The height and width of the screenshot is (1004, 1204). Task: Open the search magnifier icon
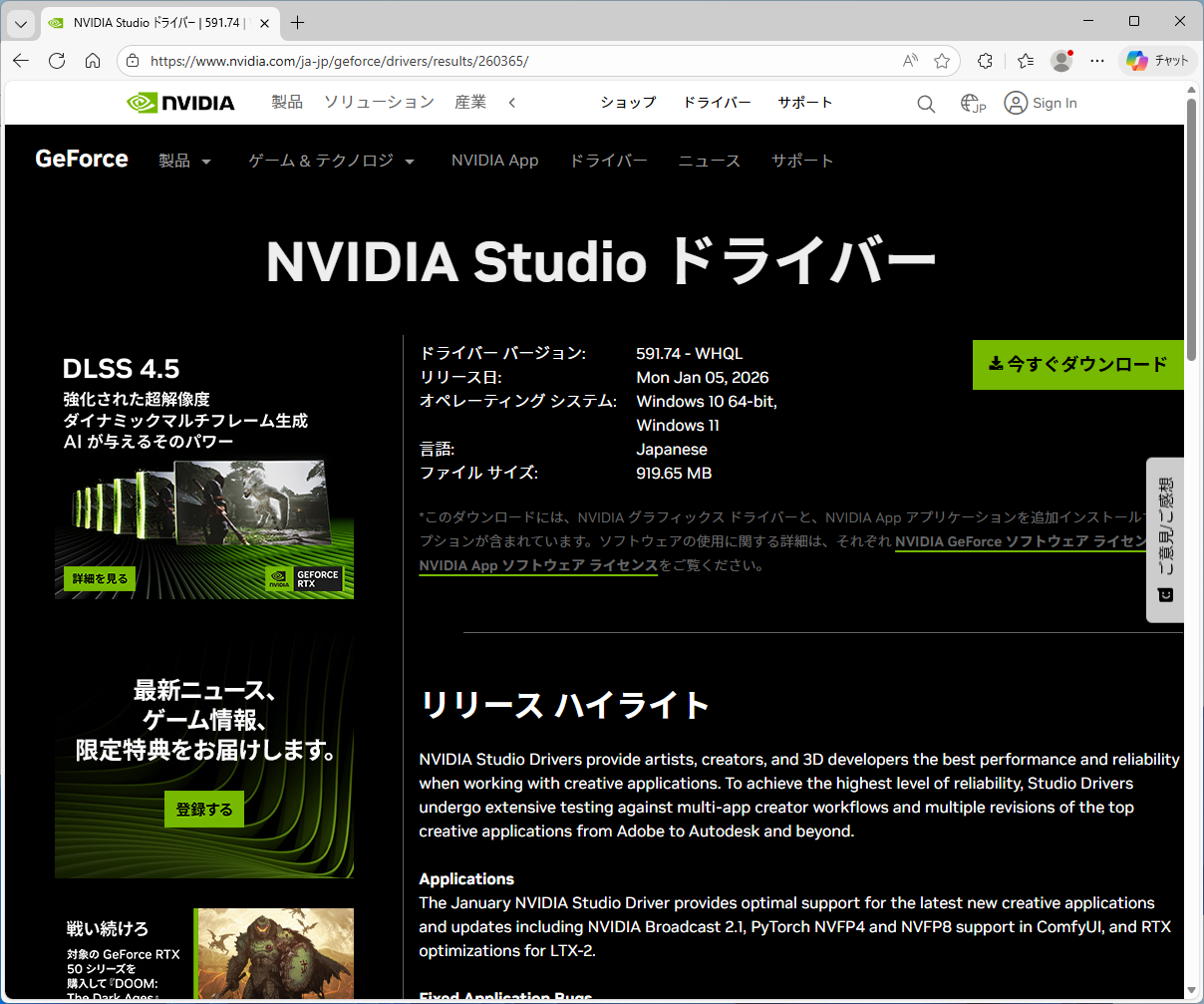pos(926,104)
